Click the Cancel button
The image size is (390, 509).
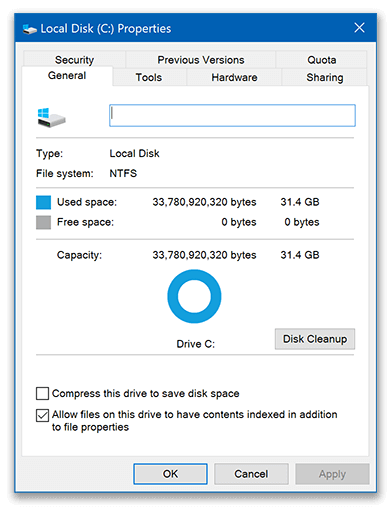click(x=251, y=474)
